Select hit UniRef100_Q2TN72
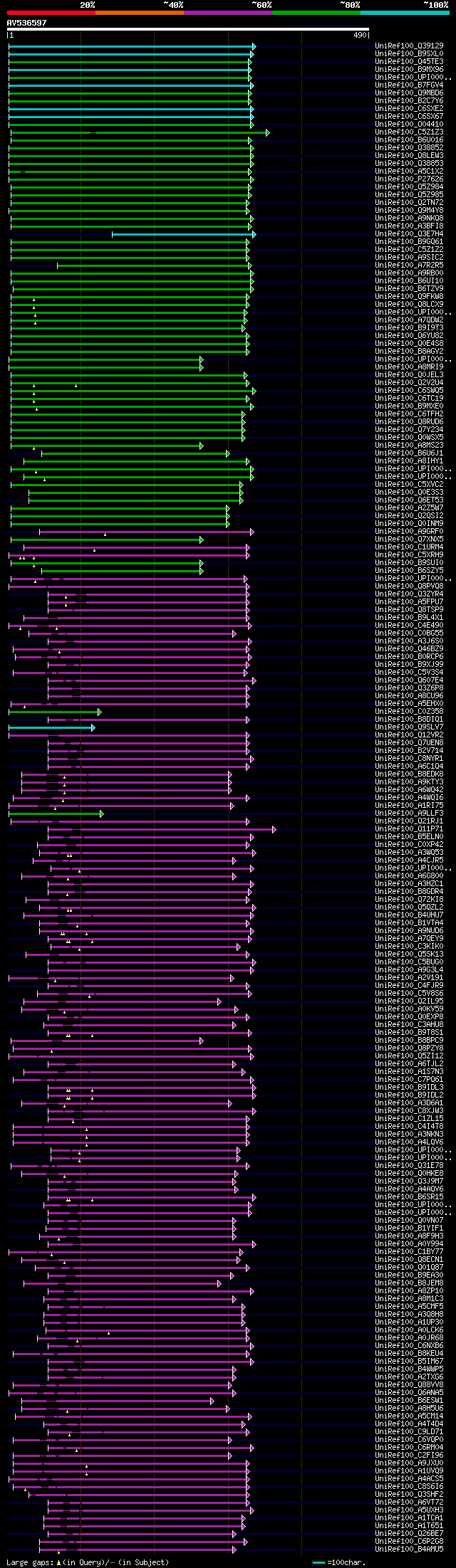456x1568 pixels. click(410, 203)
